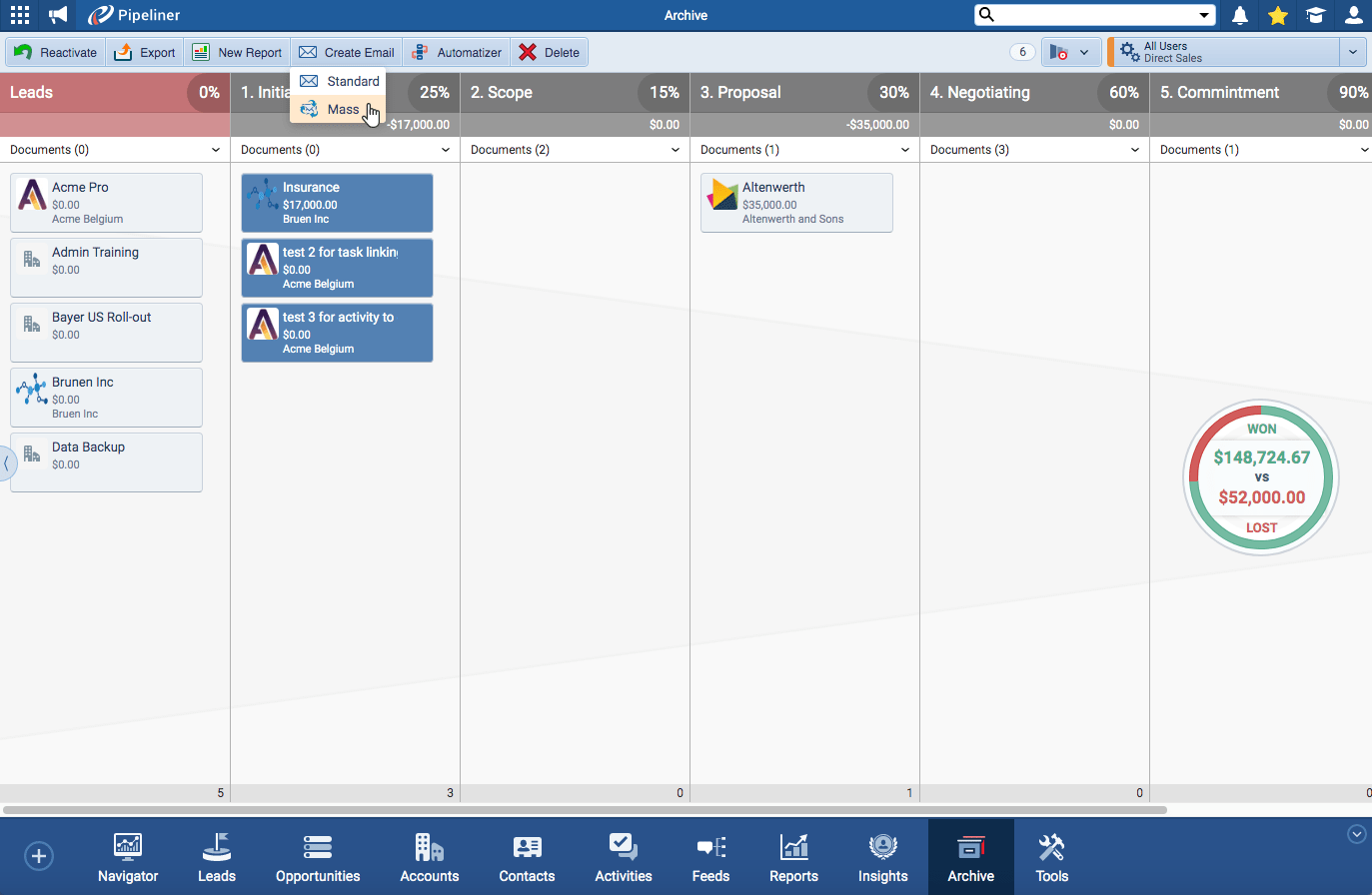The height and width of the screenshot is (895, 1372).
Task: Open the All Users Direct Sales dropdown
Action: [1352, 52]
